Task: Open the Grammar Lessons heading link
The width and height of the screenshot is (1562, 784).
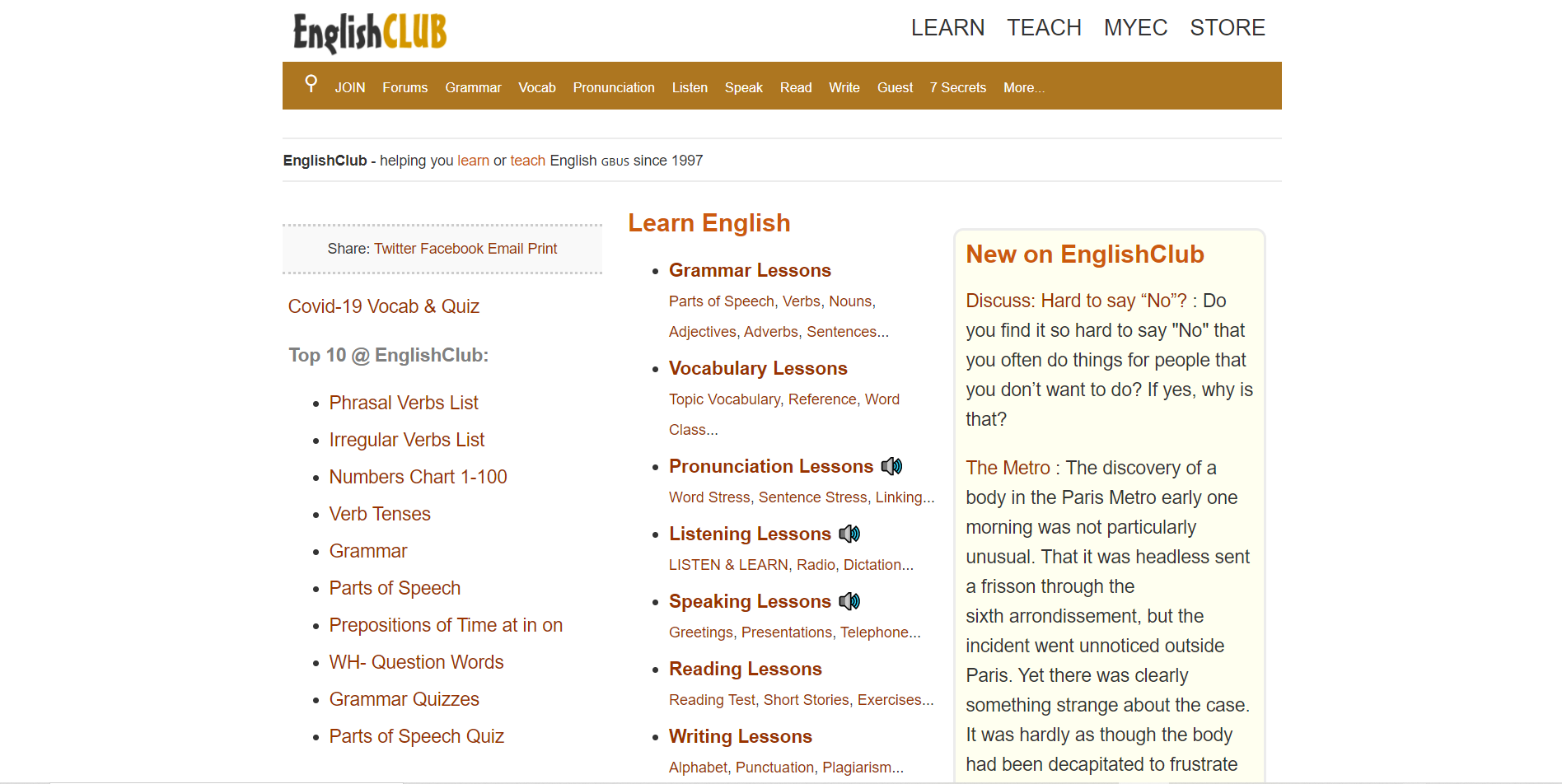Action: click(x=750, y=270)
